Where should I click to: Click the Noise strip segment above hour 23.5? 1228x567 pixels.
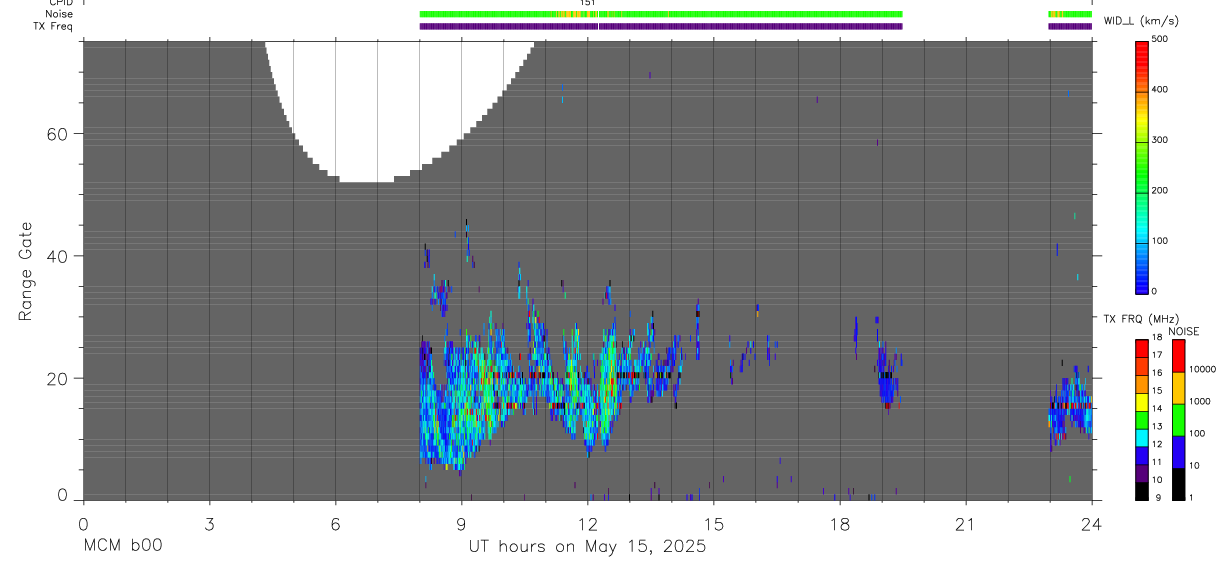(x=1070, y=14)
